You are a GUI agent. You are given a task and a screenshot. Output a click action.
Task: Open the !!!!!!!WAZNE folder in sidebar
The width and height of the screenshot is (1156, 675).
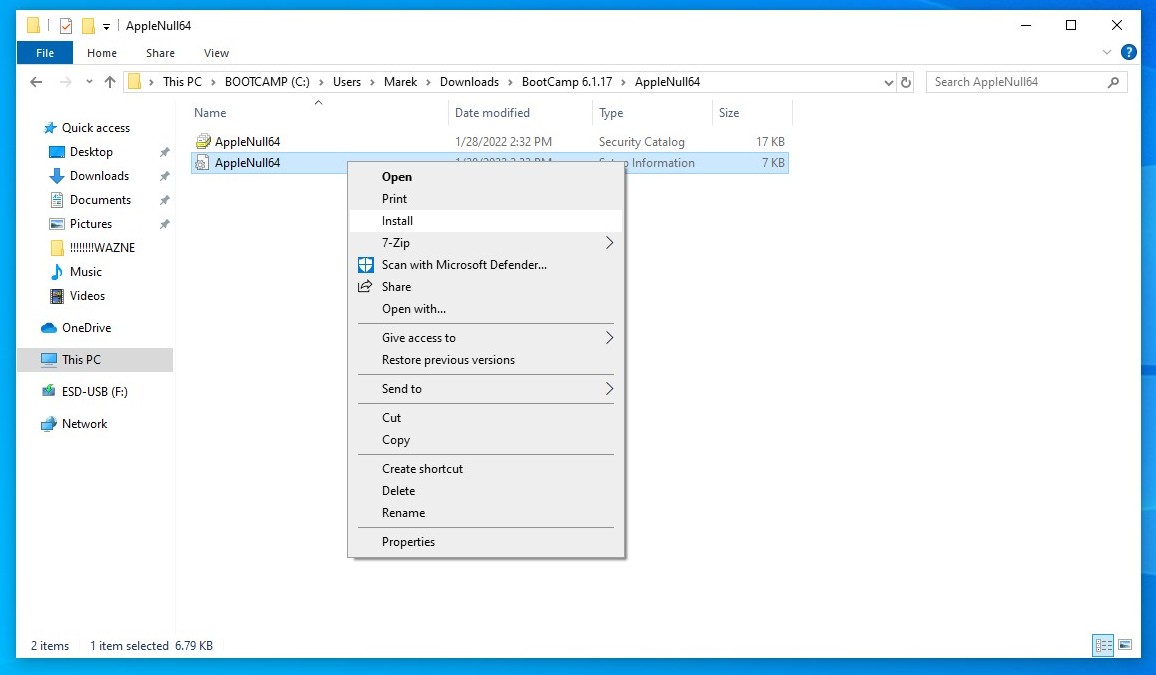(102, 248)
